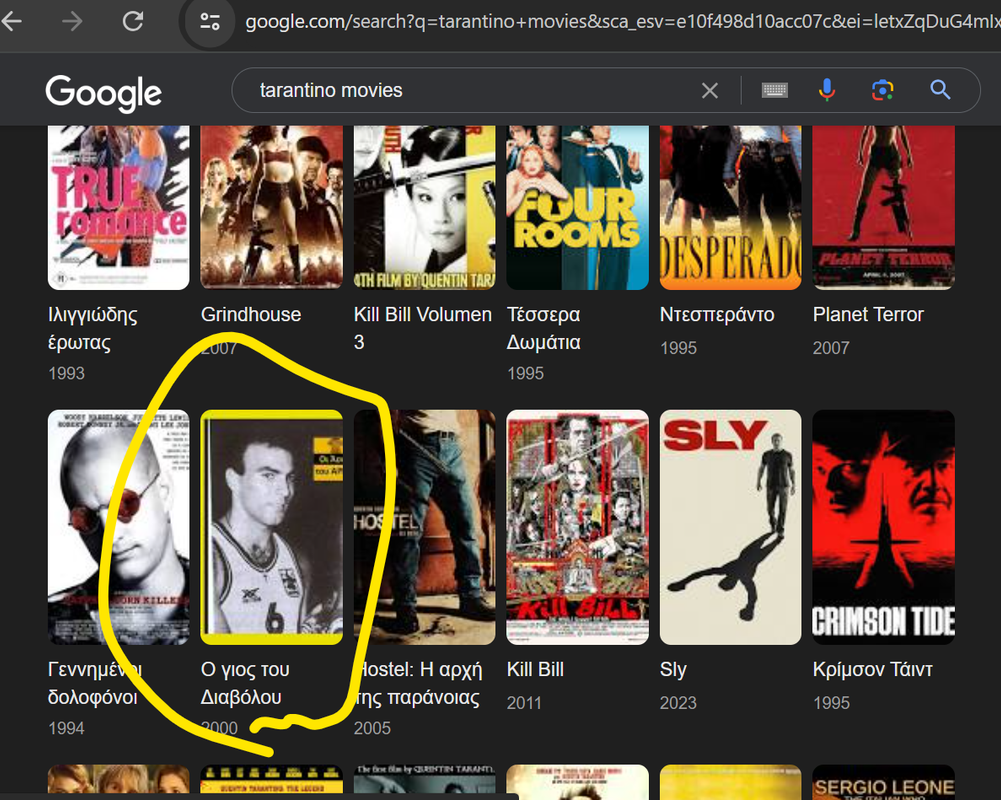
Task: Open the basketball player poster thumbnail
Action: click(271, 527)
